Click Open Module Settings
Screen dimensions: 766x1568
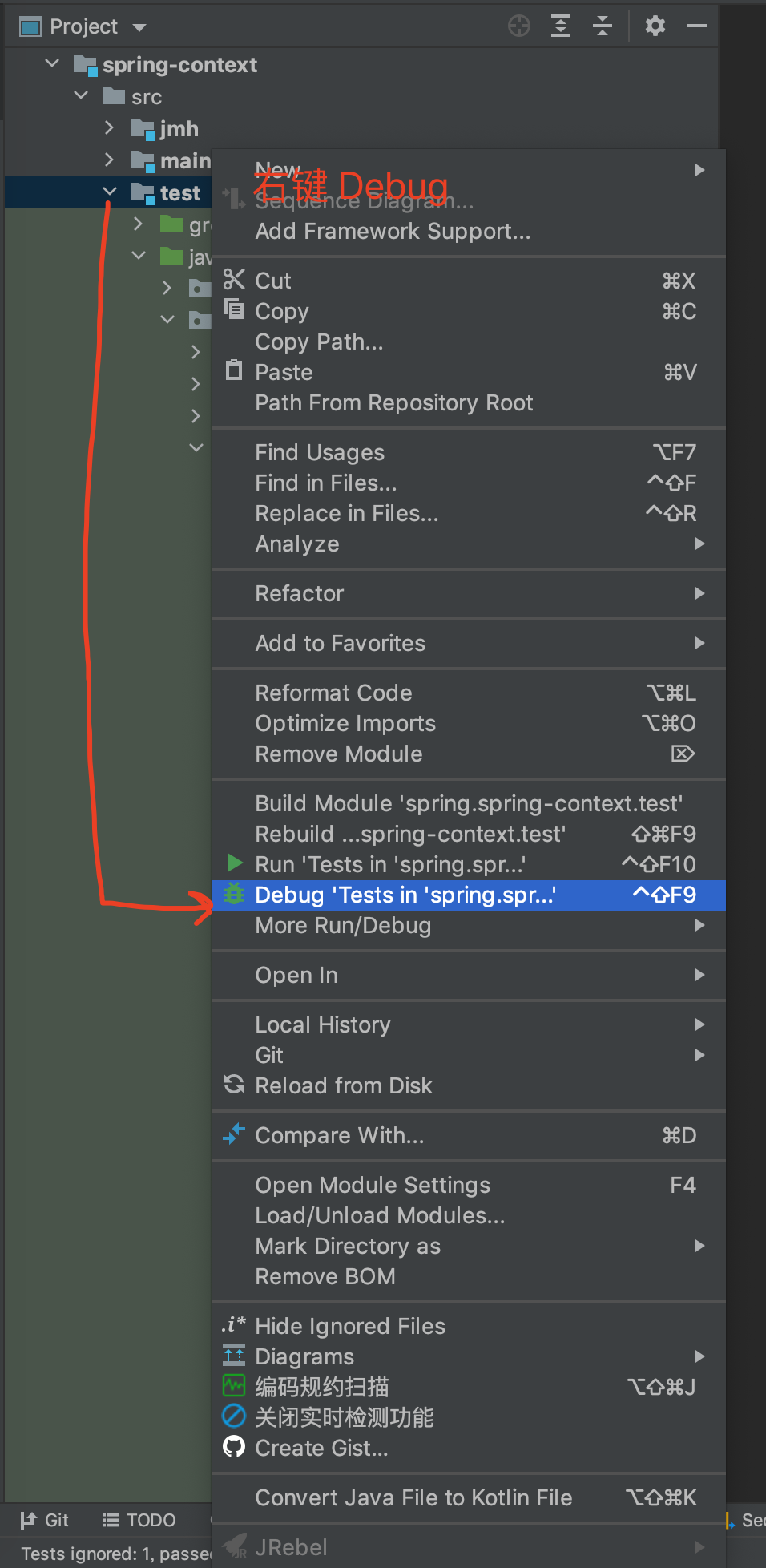pos(373,1186)
